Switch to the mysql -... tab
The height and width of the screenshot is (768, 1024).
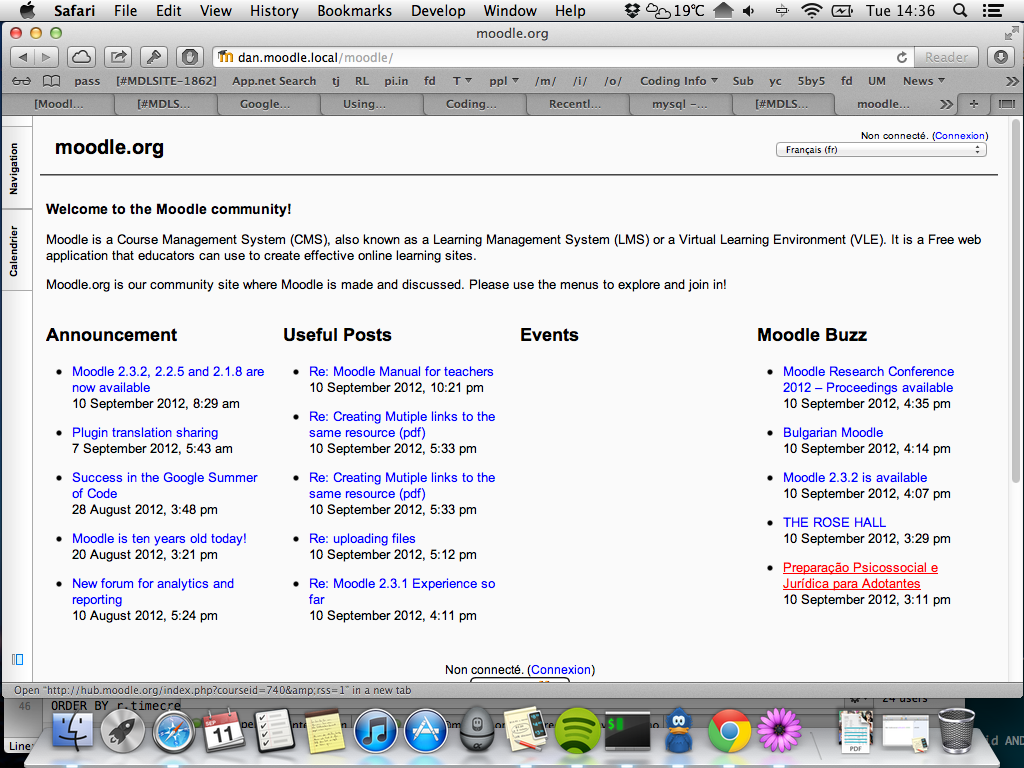click(x=680, y=104)
